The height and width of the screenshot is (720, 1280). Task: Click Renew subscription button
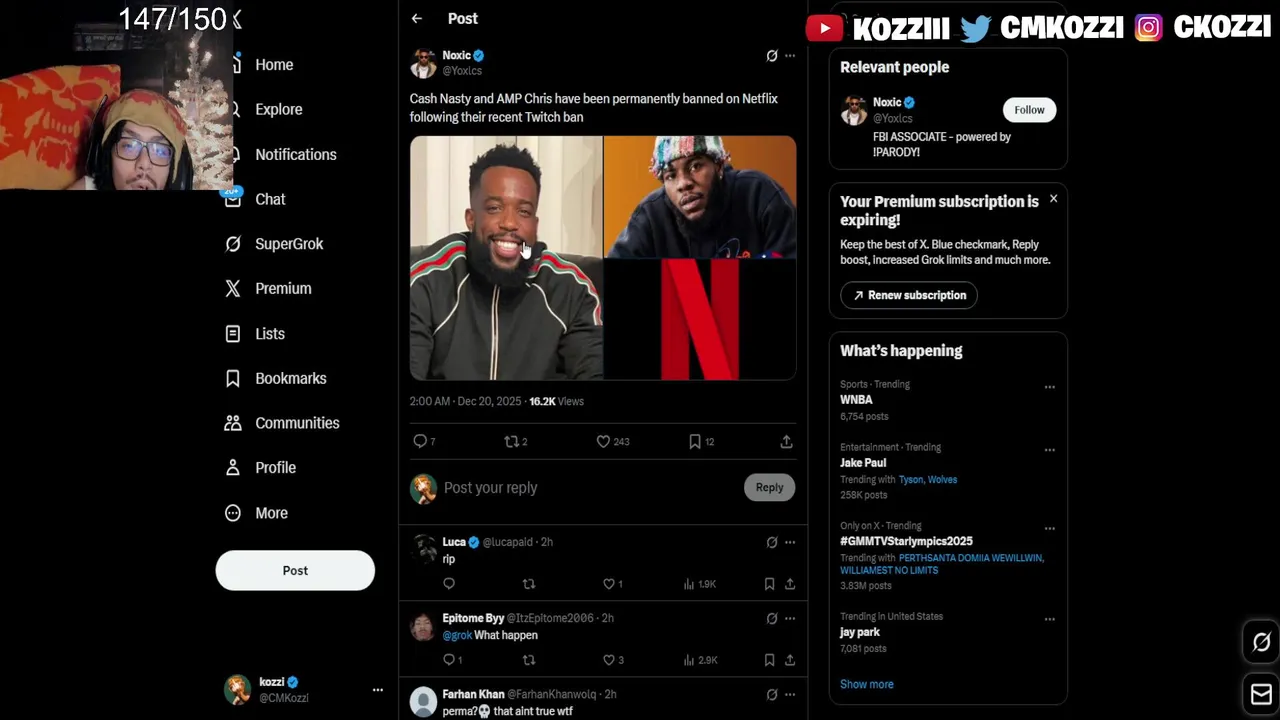pyautogui.click(x=909, y=295)
